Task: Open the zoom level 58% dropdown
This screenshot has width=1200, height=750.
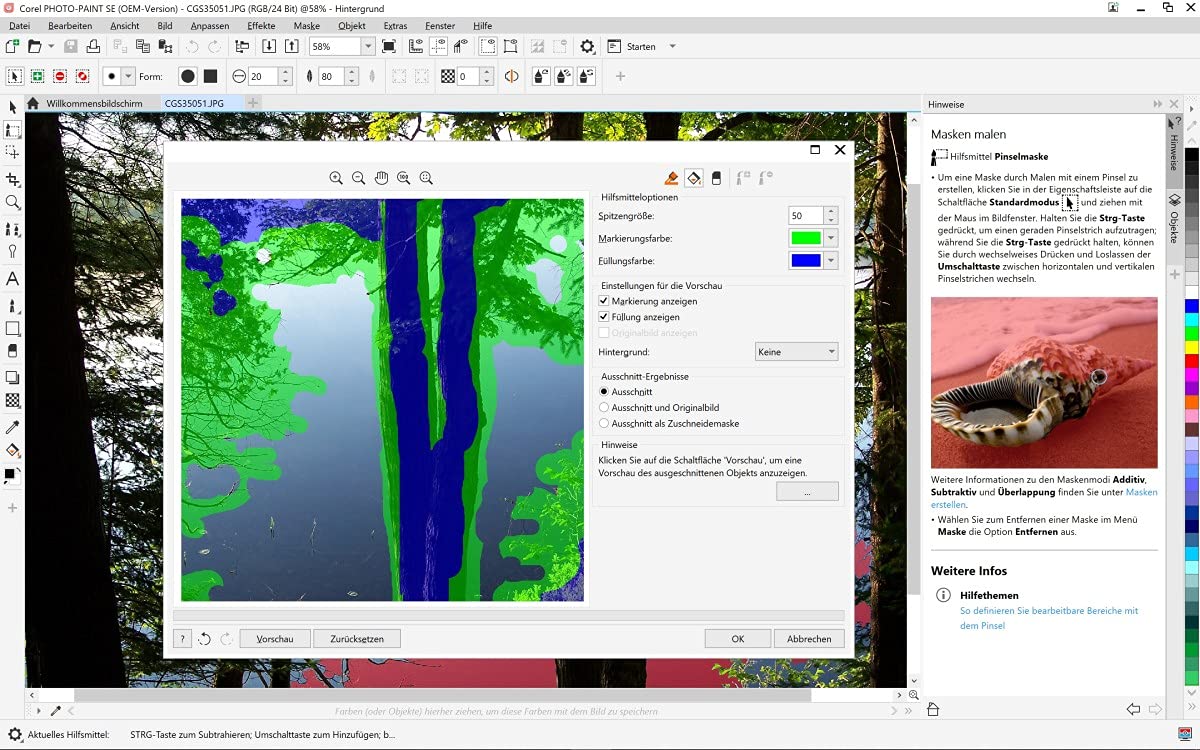Action: point(368,47)
